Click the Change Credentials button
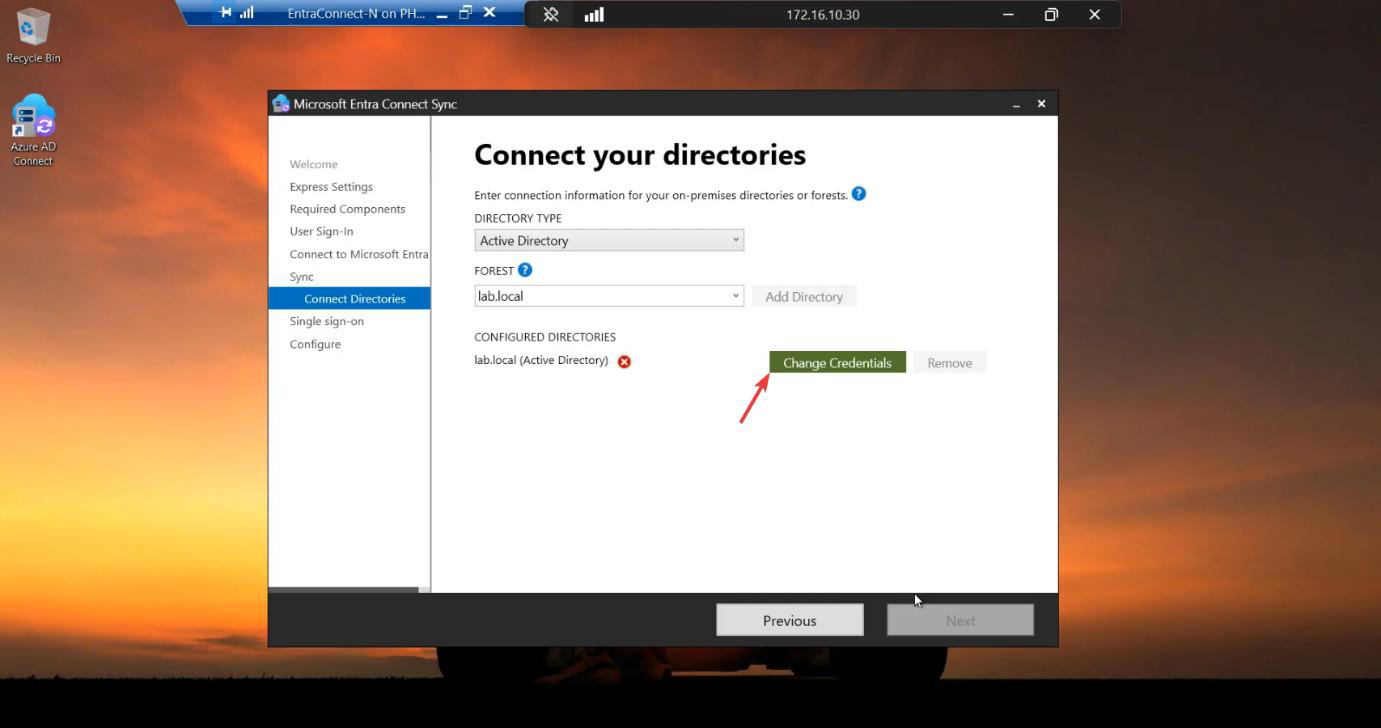 click(x=837, y=362)
